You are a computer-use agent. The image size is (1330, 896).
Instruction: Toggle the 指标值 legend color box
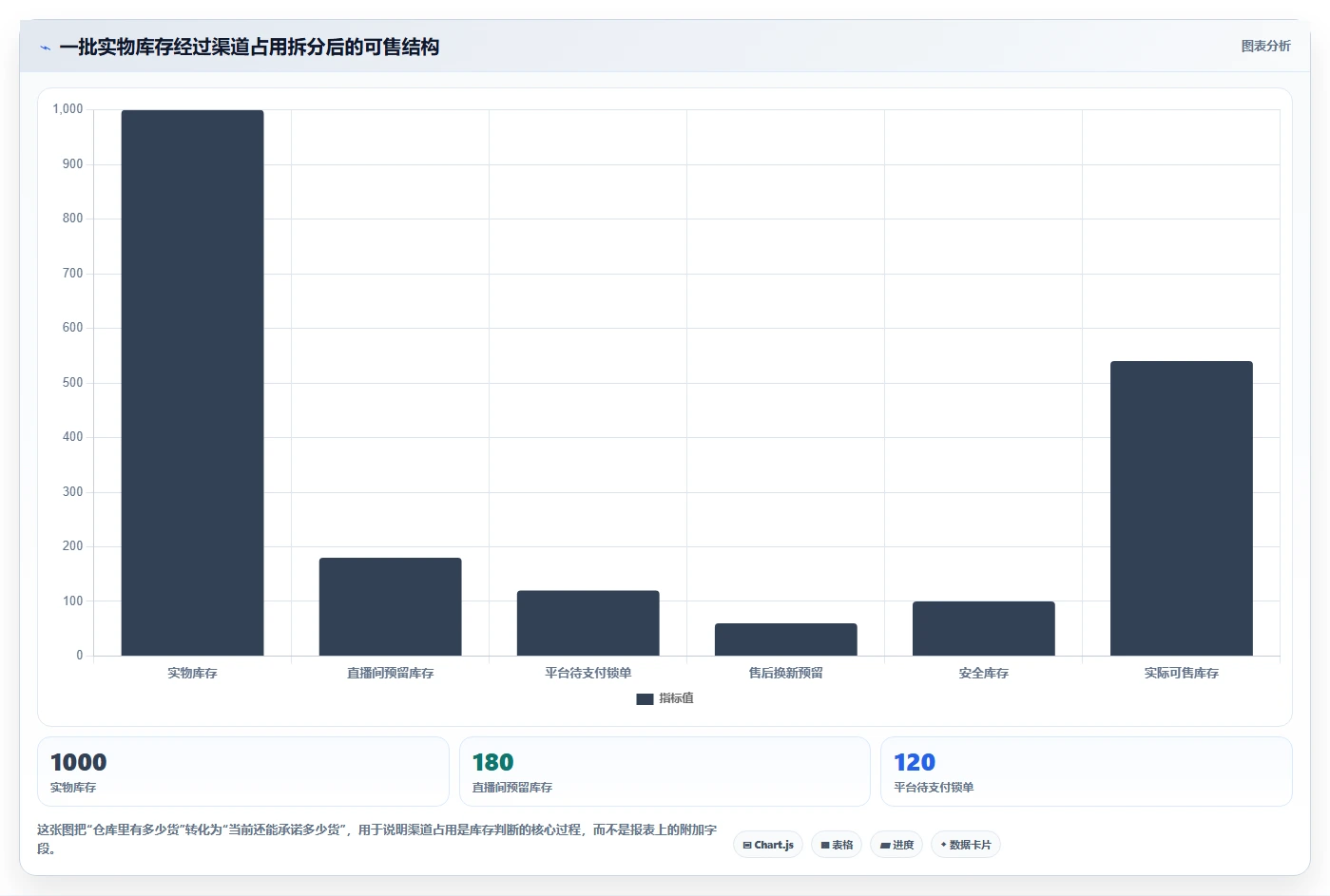pyautogui.click(x=645, y=698)
